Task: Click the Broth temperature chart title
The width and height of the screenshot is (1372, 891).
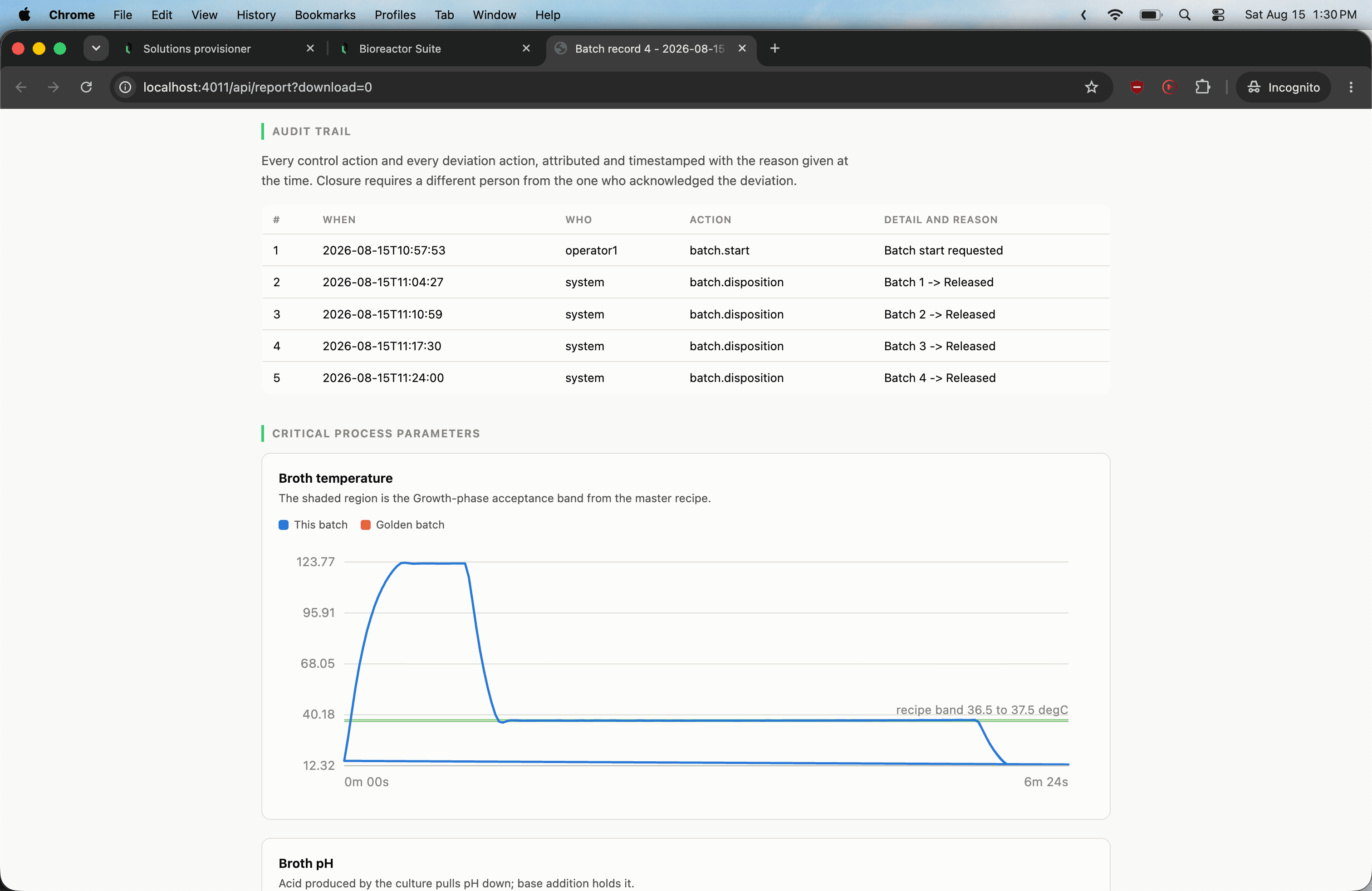Action: pyautogui.click(x=335, y=478)
